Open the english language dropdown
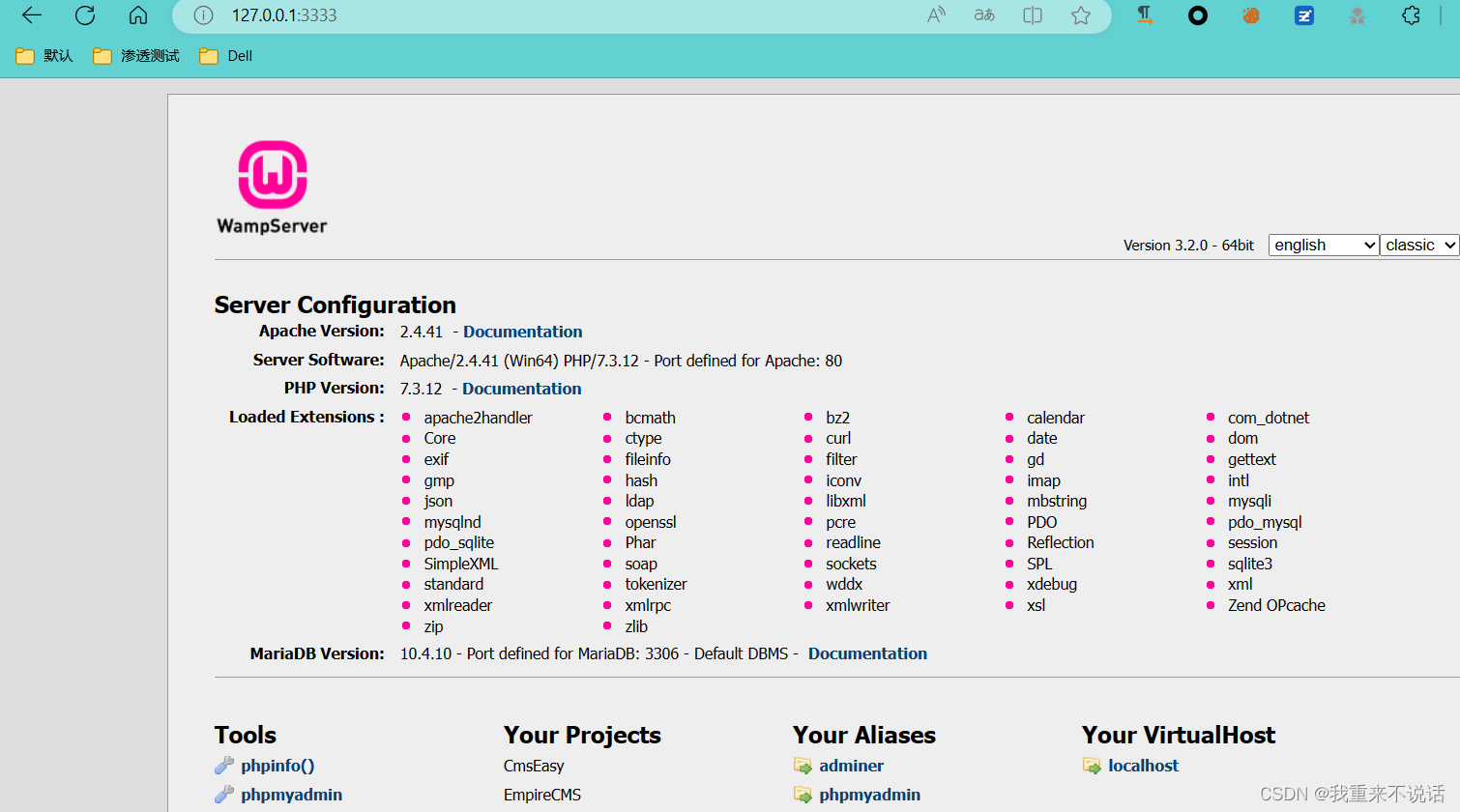Screen dimensions: 1460x812 click(x=1324, y=246)
